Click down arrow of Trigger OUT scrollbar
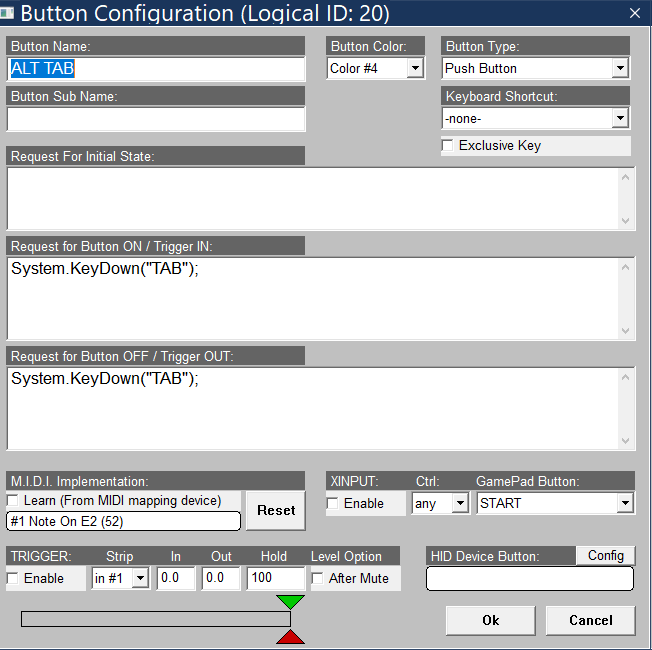 click(625, 440)
